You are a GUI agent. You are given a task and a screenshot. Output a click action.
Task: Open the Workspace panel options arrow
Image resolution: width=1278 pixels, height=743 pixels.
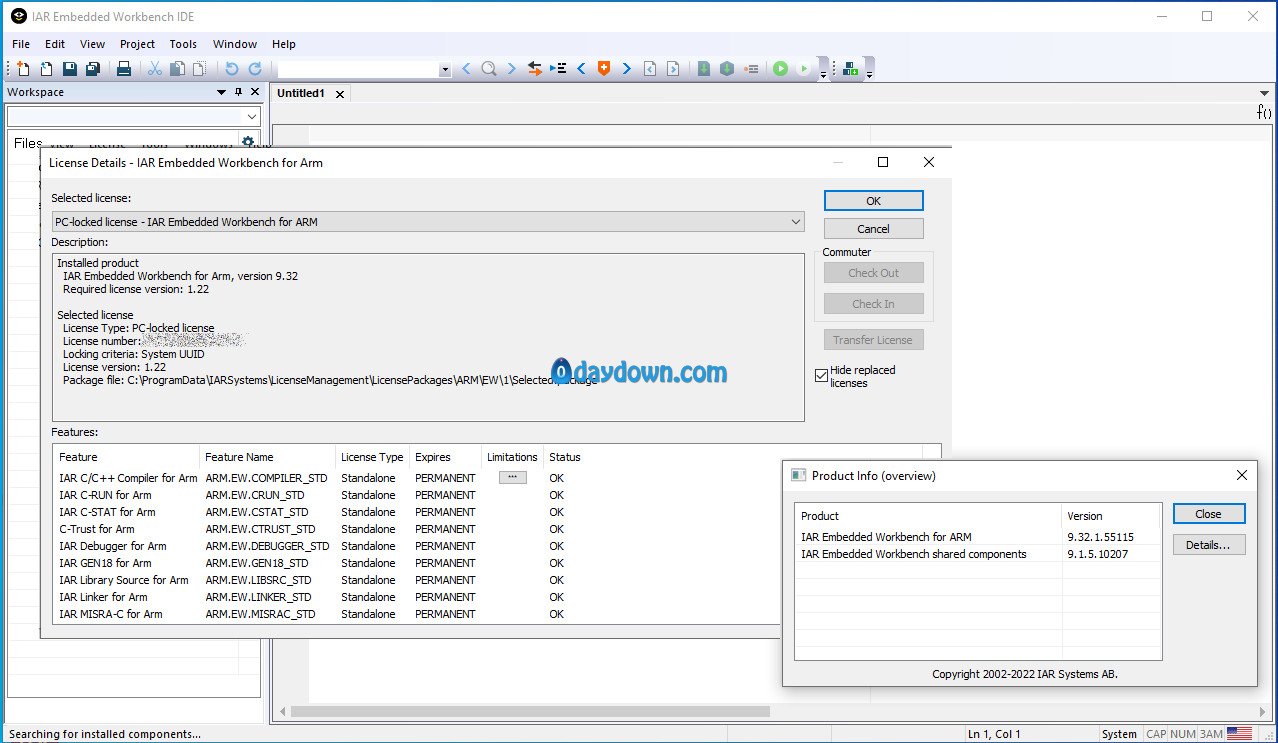tap(221, 92)
